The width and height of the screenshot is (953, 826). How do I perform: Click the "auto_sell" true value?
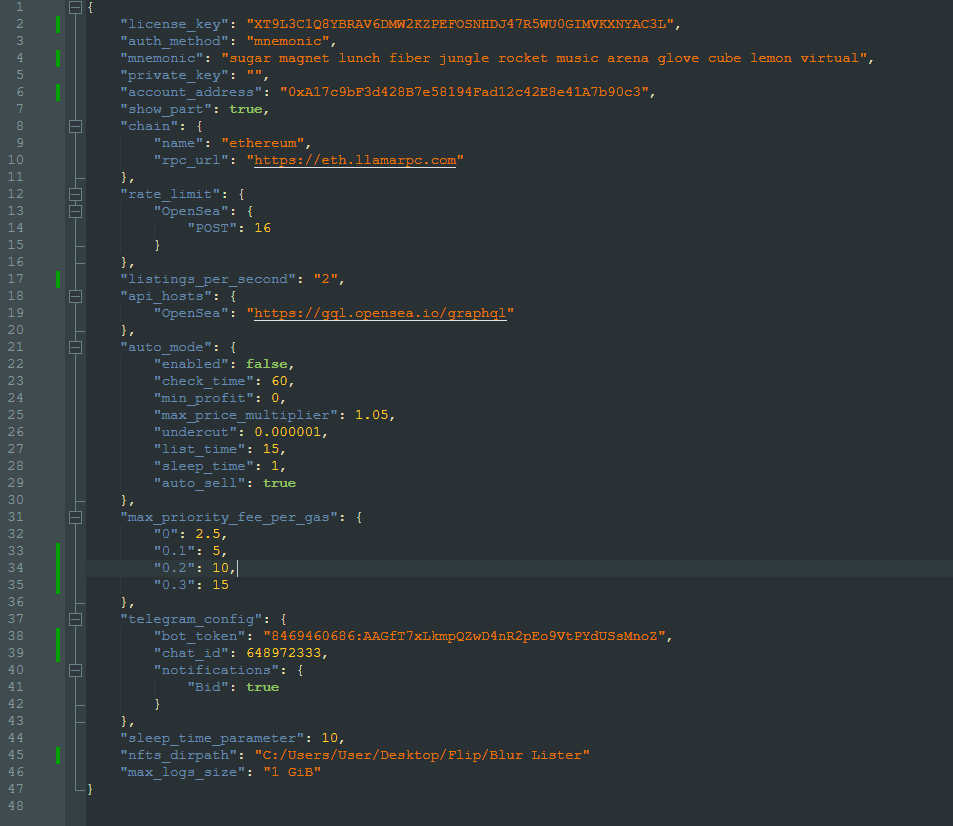279,483
